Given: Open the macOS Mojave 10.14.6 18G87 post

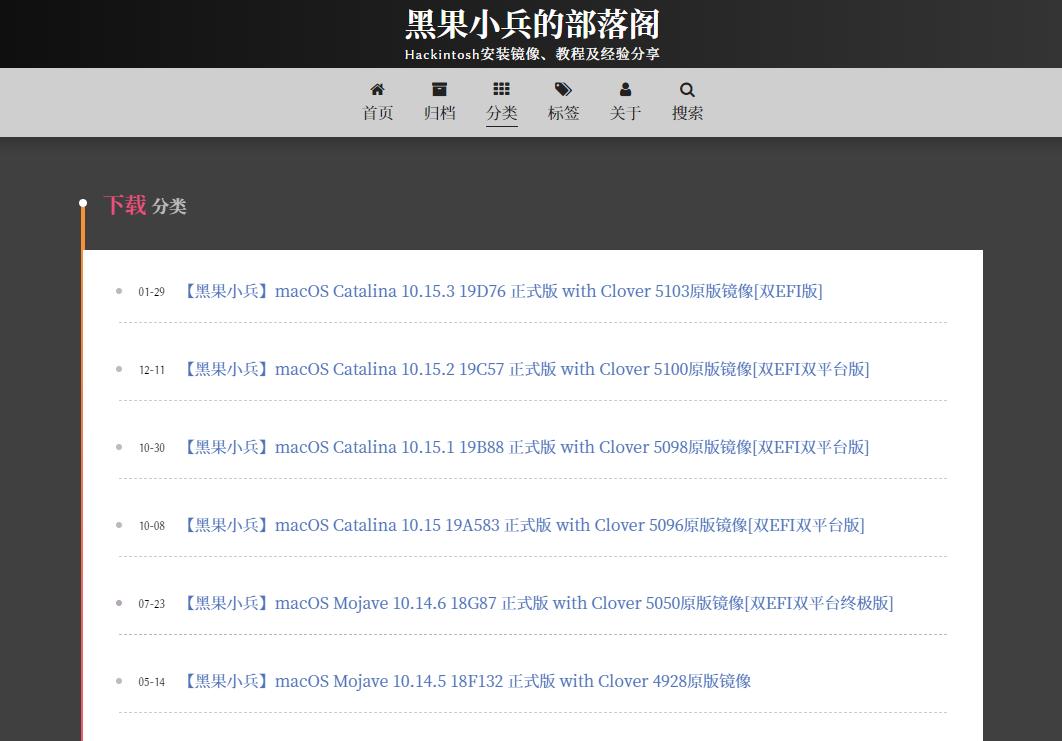Looking at the screenshot, I should click(538, 603).
